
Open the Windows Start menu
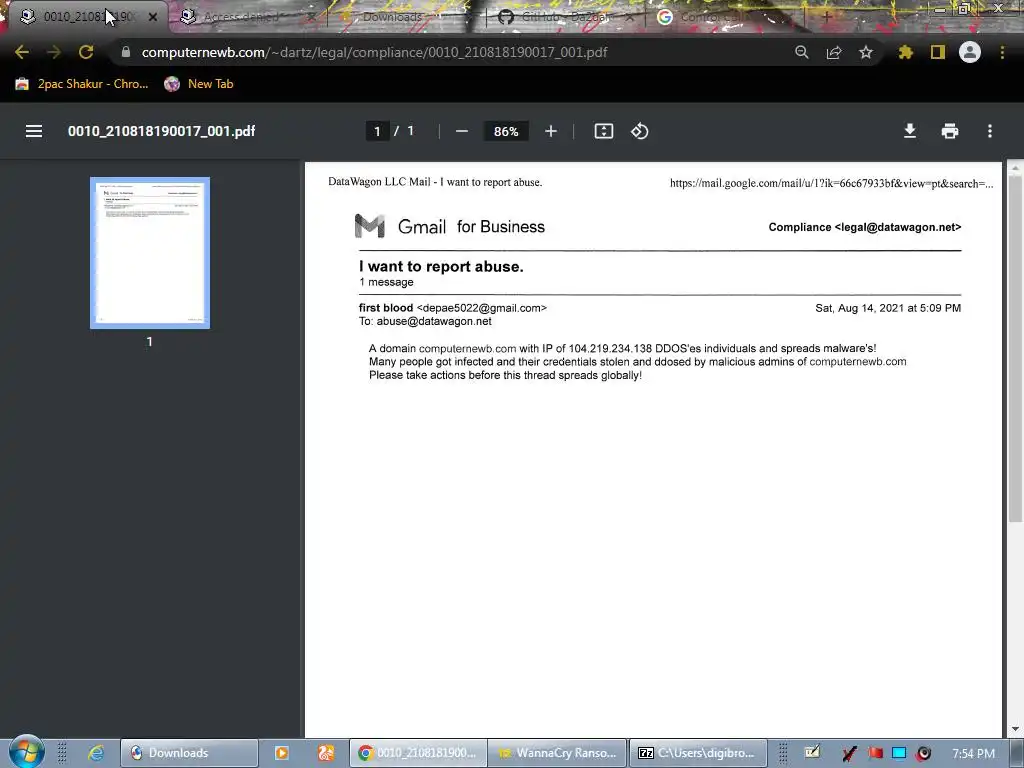26,752
